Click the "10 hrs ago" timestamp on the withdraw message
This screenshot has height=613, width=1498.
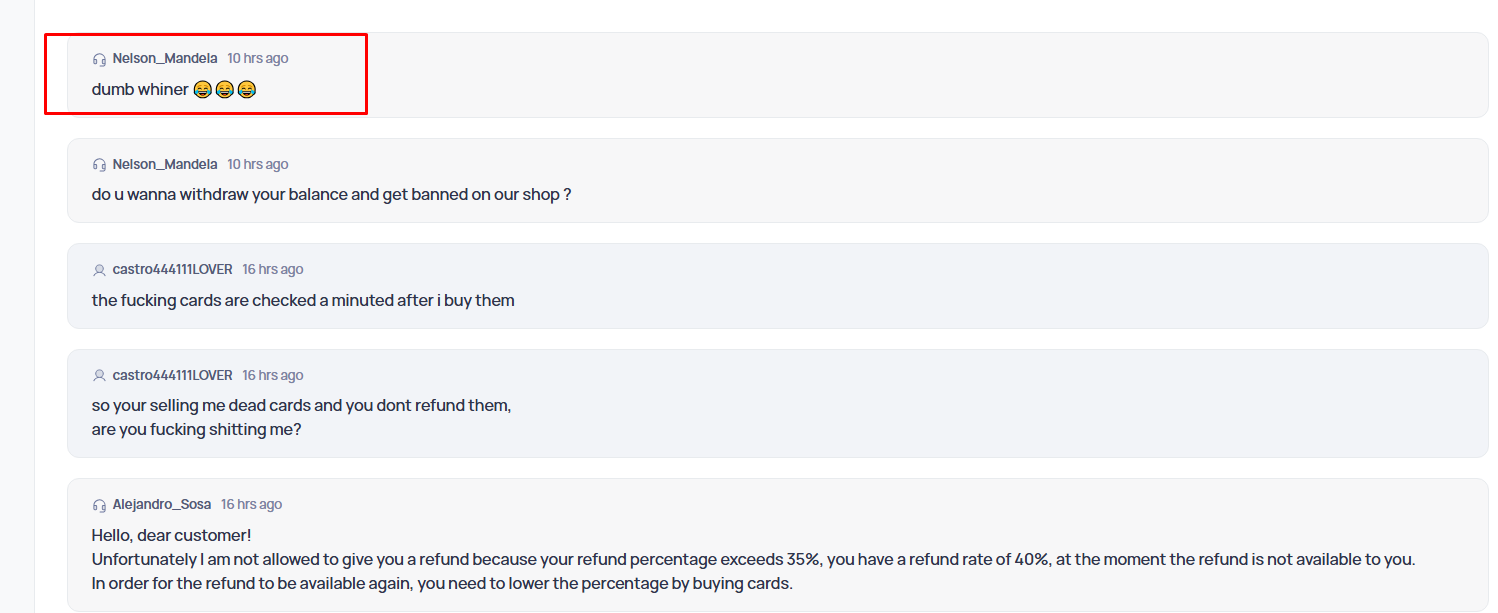click(258, 165)
